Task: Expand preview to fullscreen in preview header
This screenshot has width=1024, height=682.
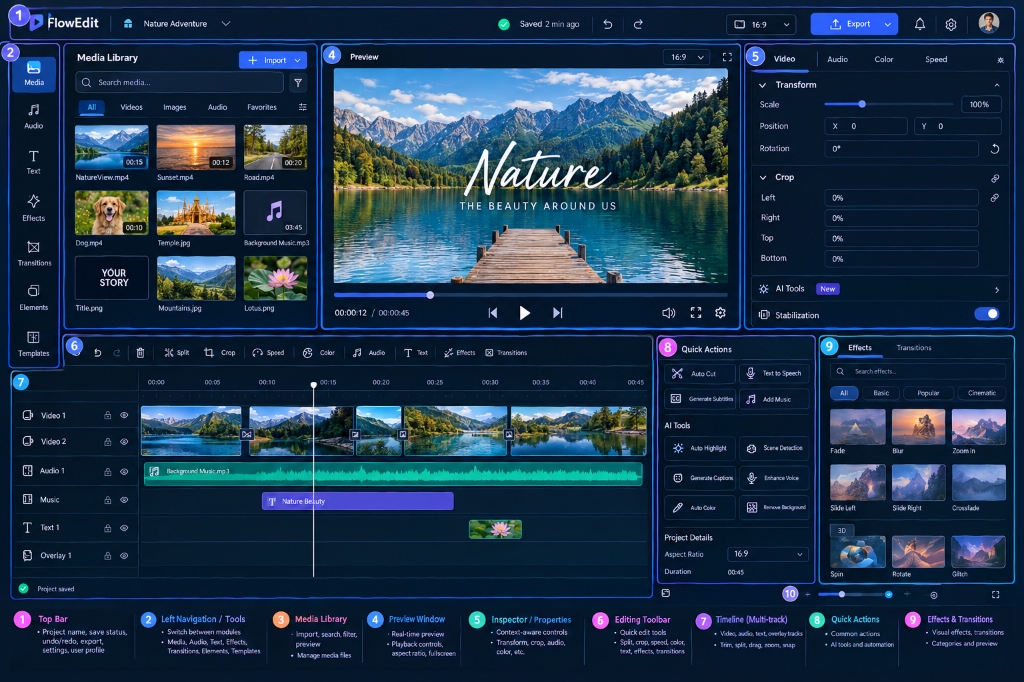Action: pyautogui.click(x=727, y=57)
